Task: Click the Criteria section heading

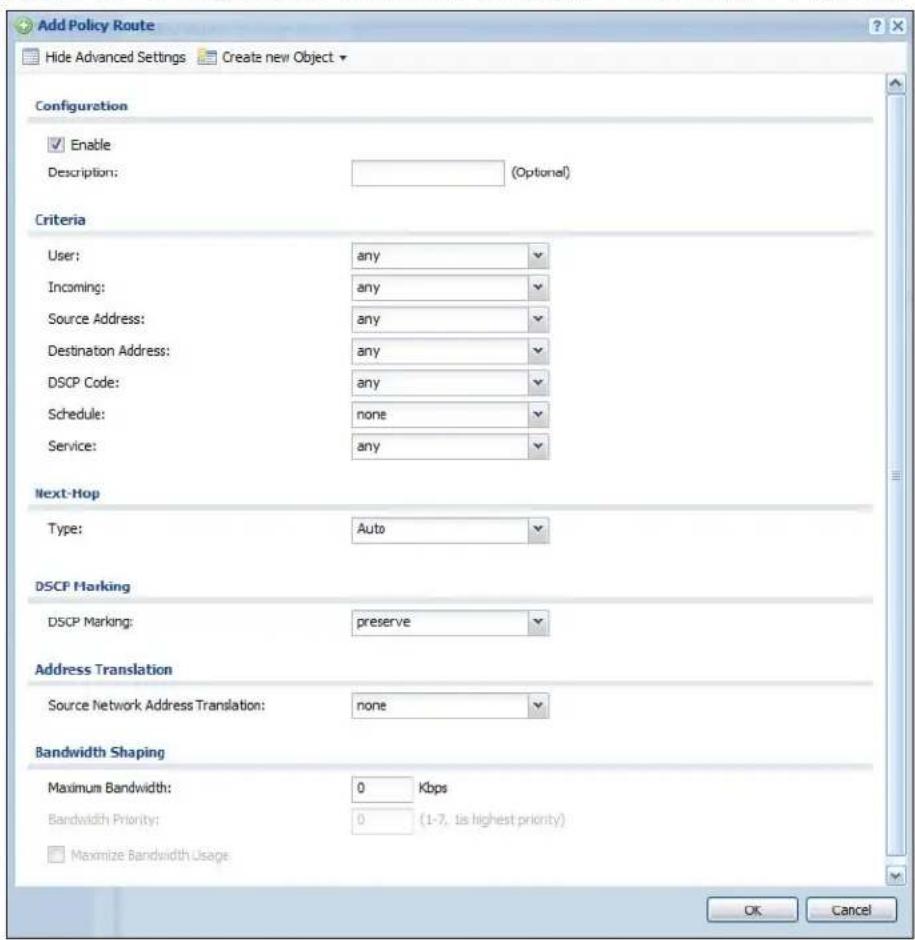Action: (x=60, y=220)
